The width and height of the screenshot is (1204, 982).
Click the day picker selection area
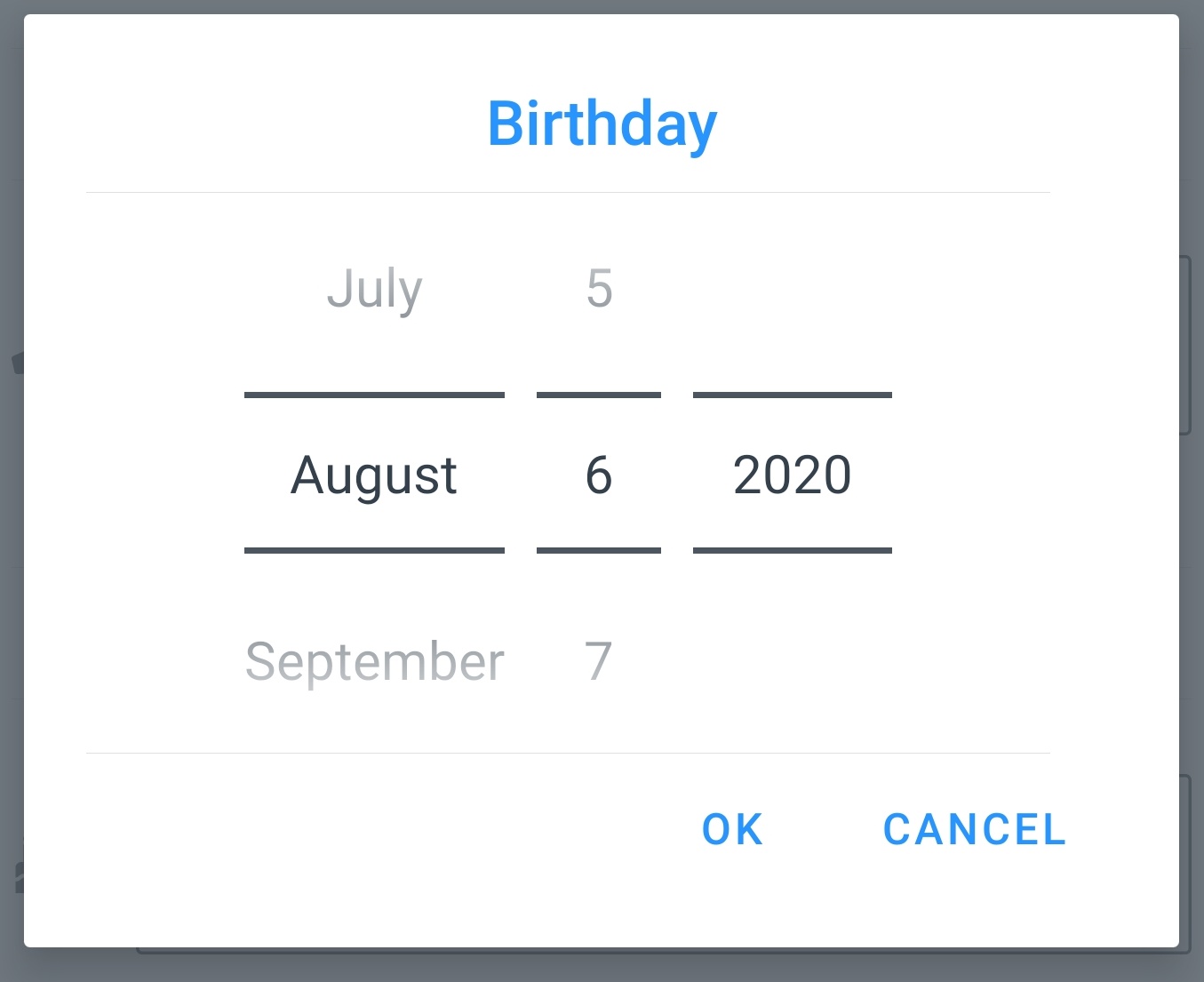coord(598,474)
